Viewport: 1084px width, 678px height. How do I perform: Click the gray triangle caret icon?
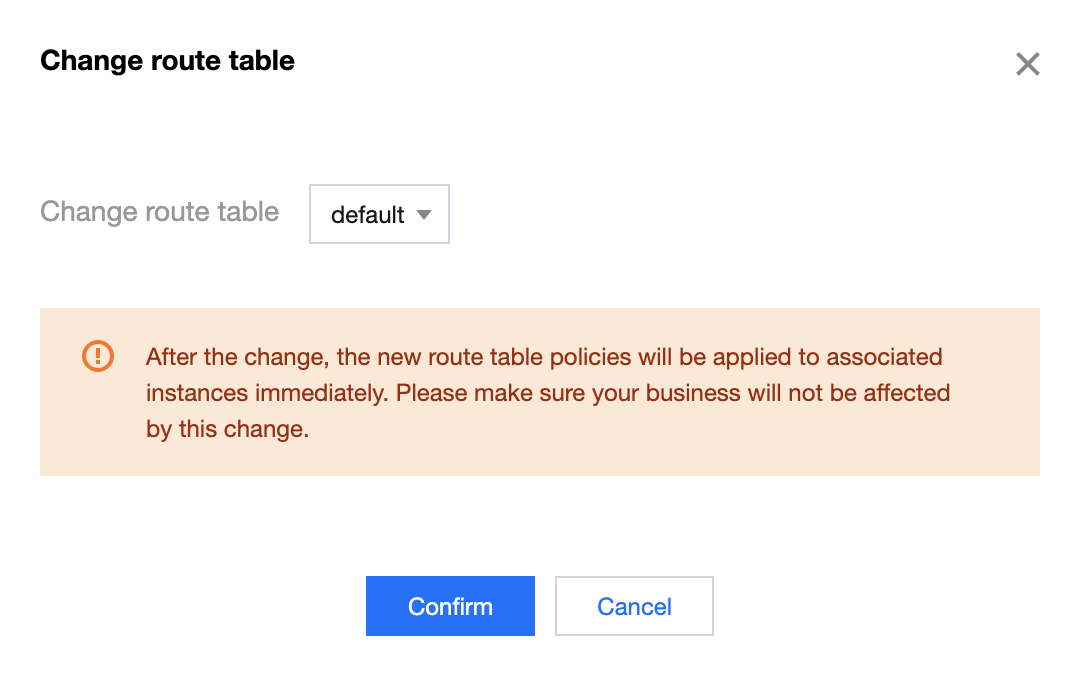(424, 215)
